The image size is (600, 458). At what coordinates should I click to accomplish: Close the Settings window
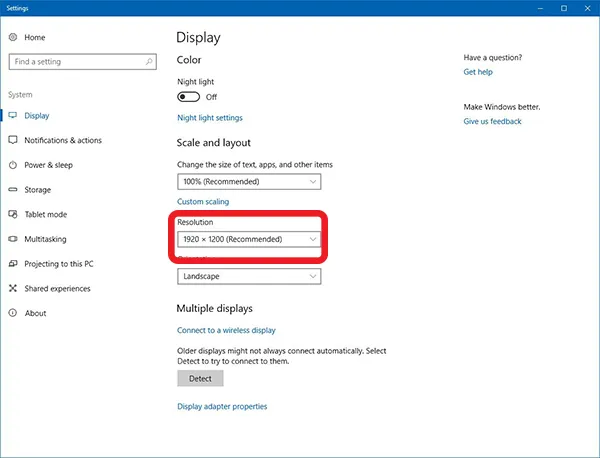[588, 8]
